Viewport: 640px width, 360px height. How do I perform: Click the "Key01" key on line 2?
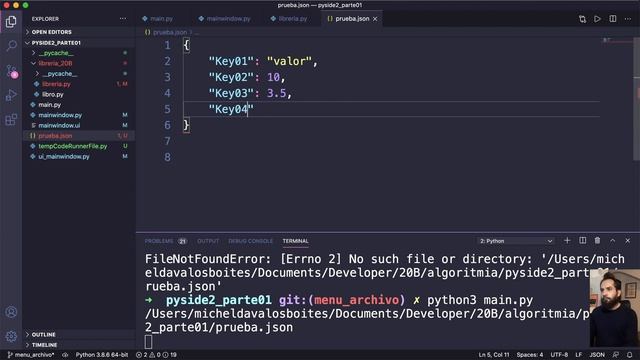231,61
